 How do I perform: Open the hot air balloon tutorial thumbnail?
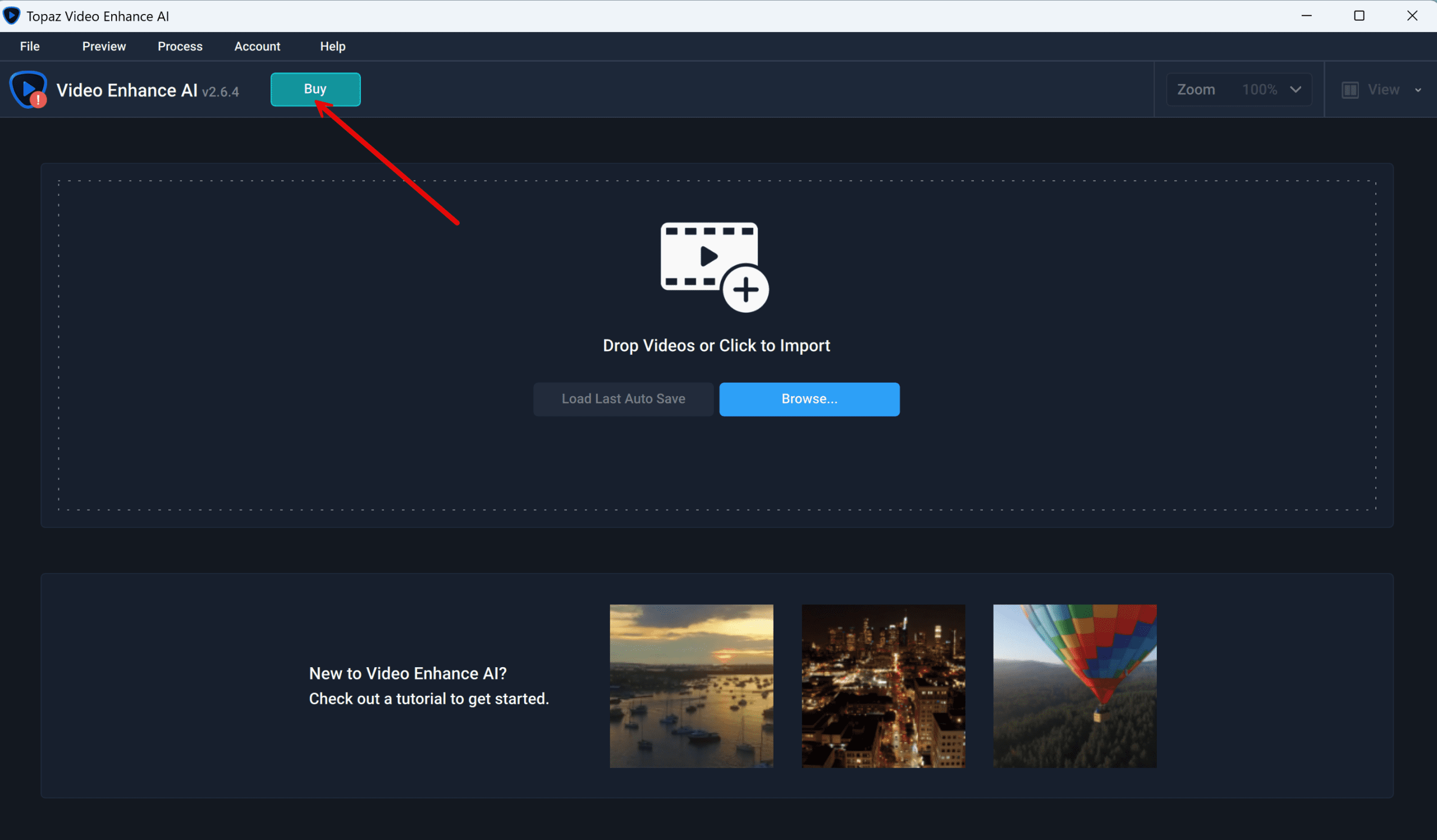click(x=1074, y=686)
